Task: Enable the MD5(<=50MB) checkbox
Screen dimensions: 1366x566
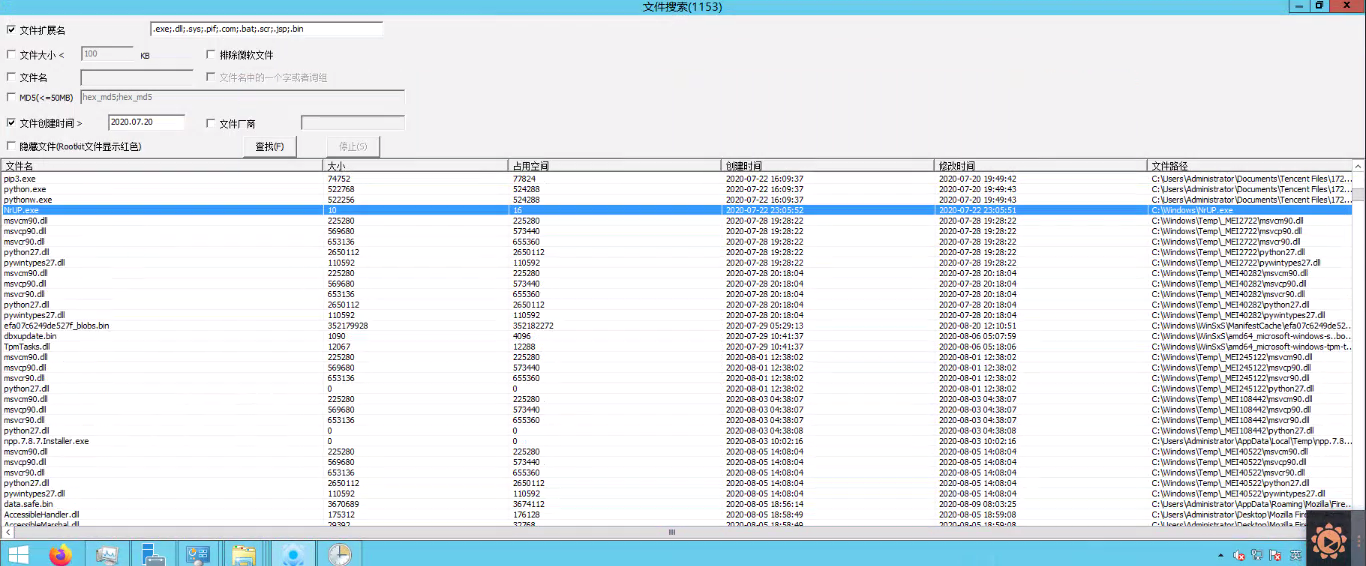Action: click(11, 97)
